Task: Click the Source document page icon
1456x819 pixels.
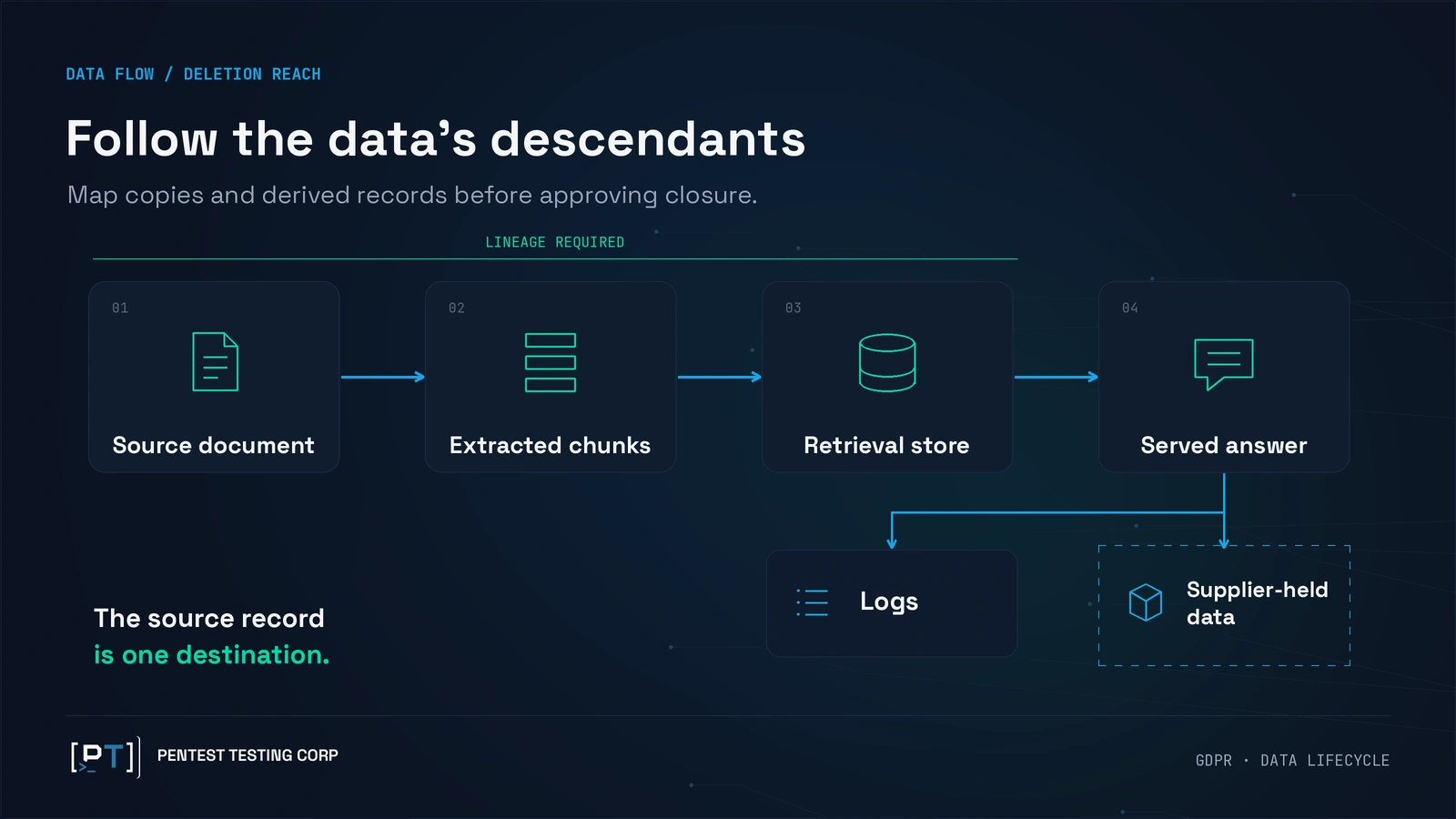Action: (216, 362)
